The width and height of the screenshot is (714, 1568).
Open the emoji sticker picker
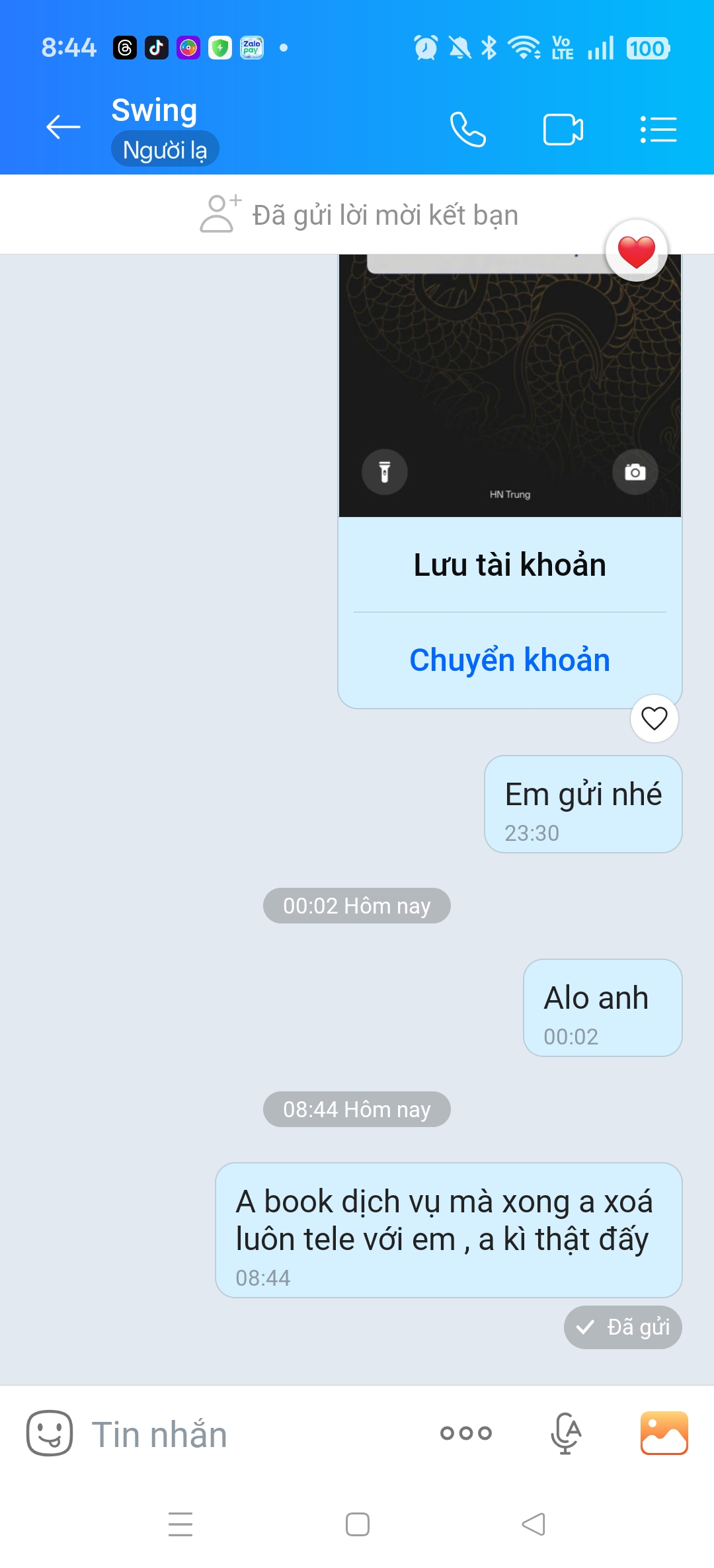[50, 1433]
